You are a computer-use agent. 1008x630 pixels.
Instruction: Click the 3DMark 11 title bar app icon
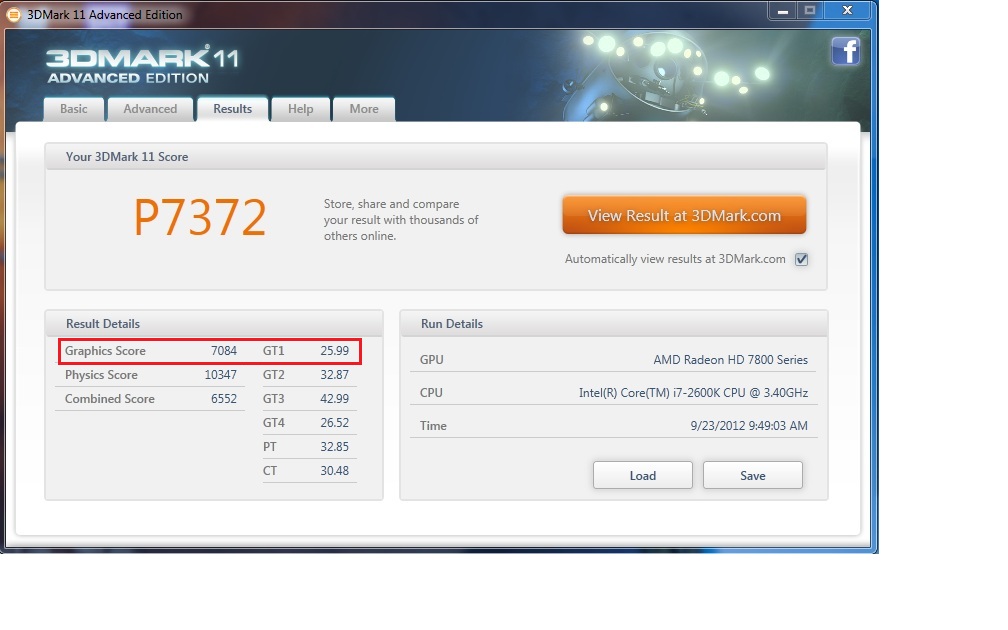tap(13, 14)
